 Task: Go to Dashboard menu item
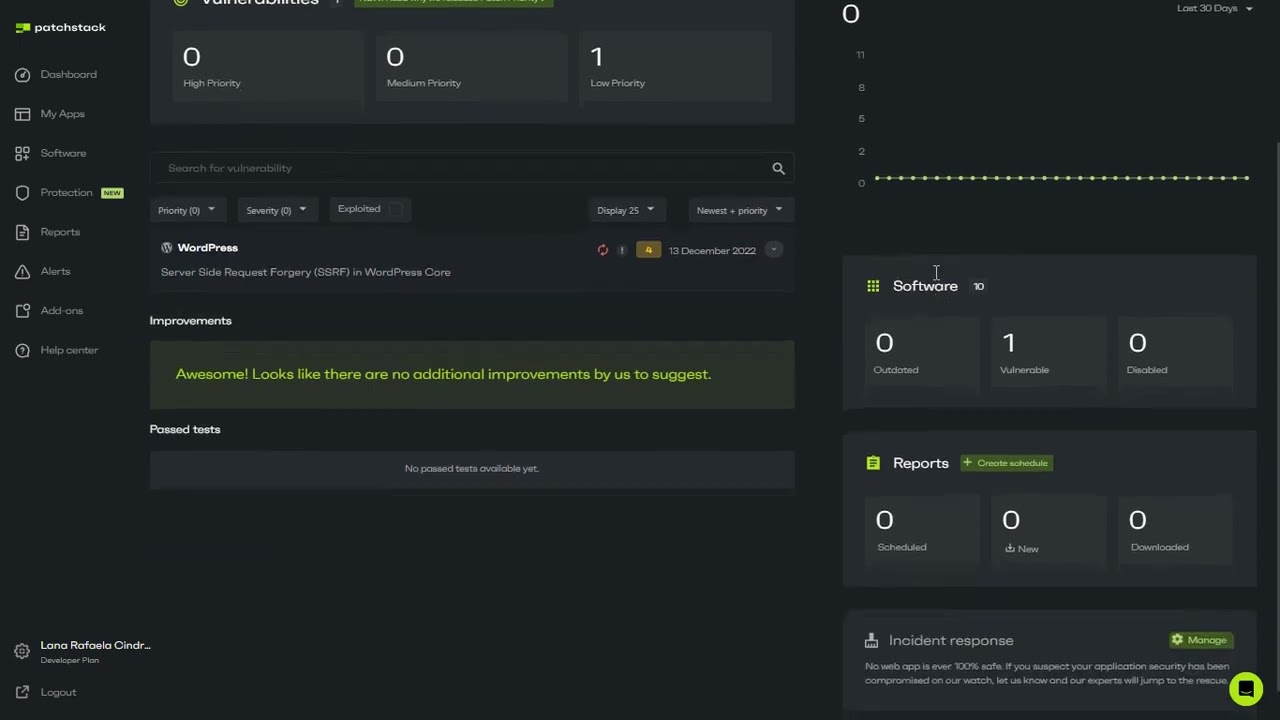point(69,75)
